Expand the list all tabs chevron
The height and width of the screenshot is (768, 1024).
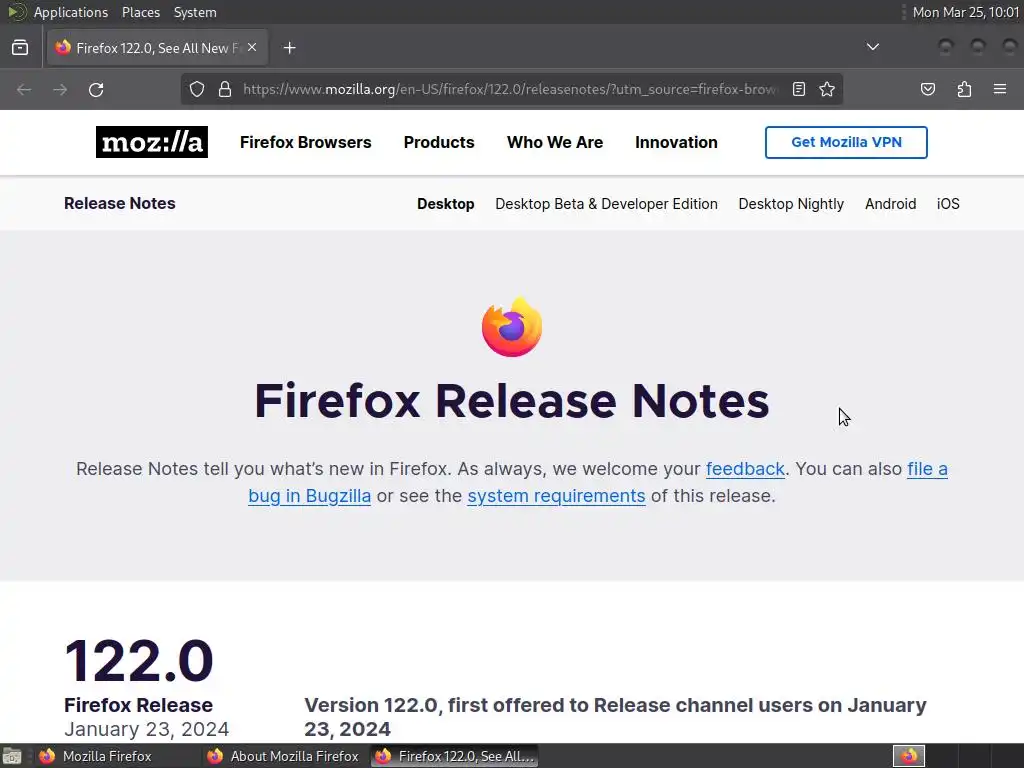[872, 47]
